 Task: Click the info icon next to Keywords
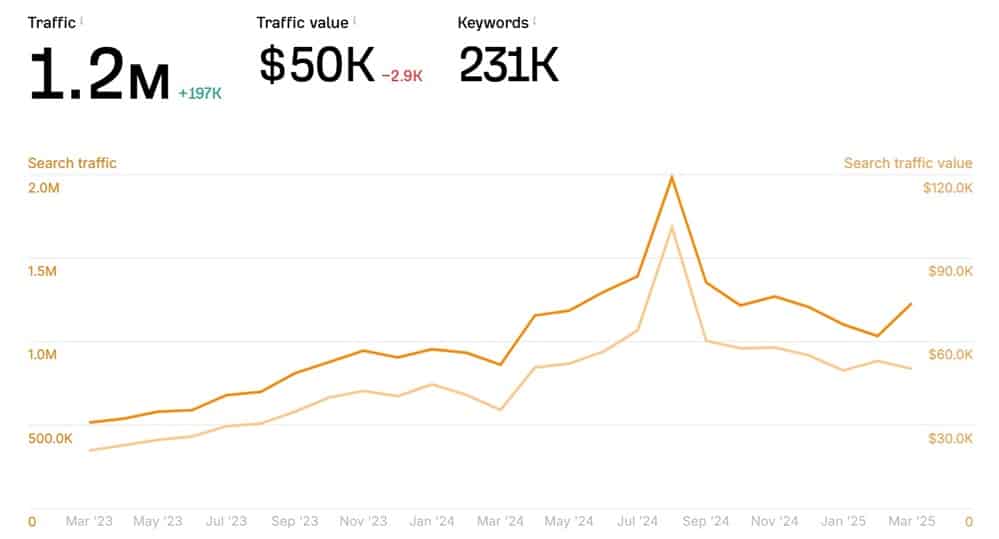pyautogui.click(x=535, y=21)
